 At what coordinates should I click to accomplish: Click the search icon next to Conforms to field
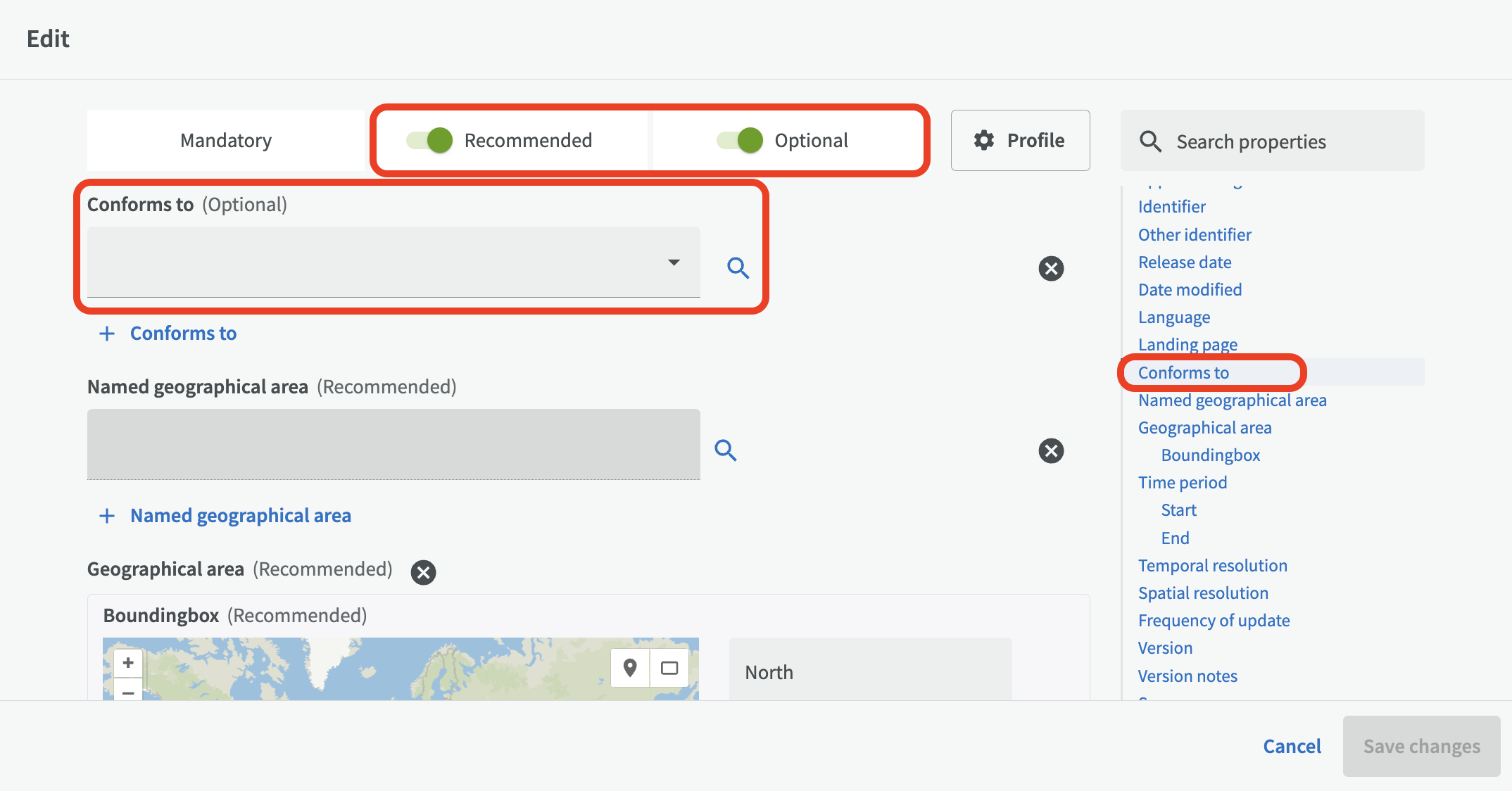tap(738, 268)
